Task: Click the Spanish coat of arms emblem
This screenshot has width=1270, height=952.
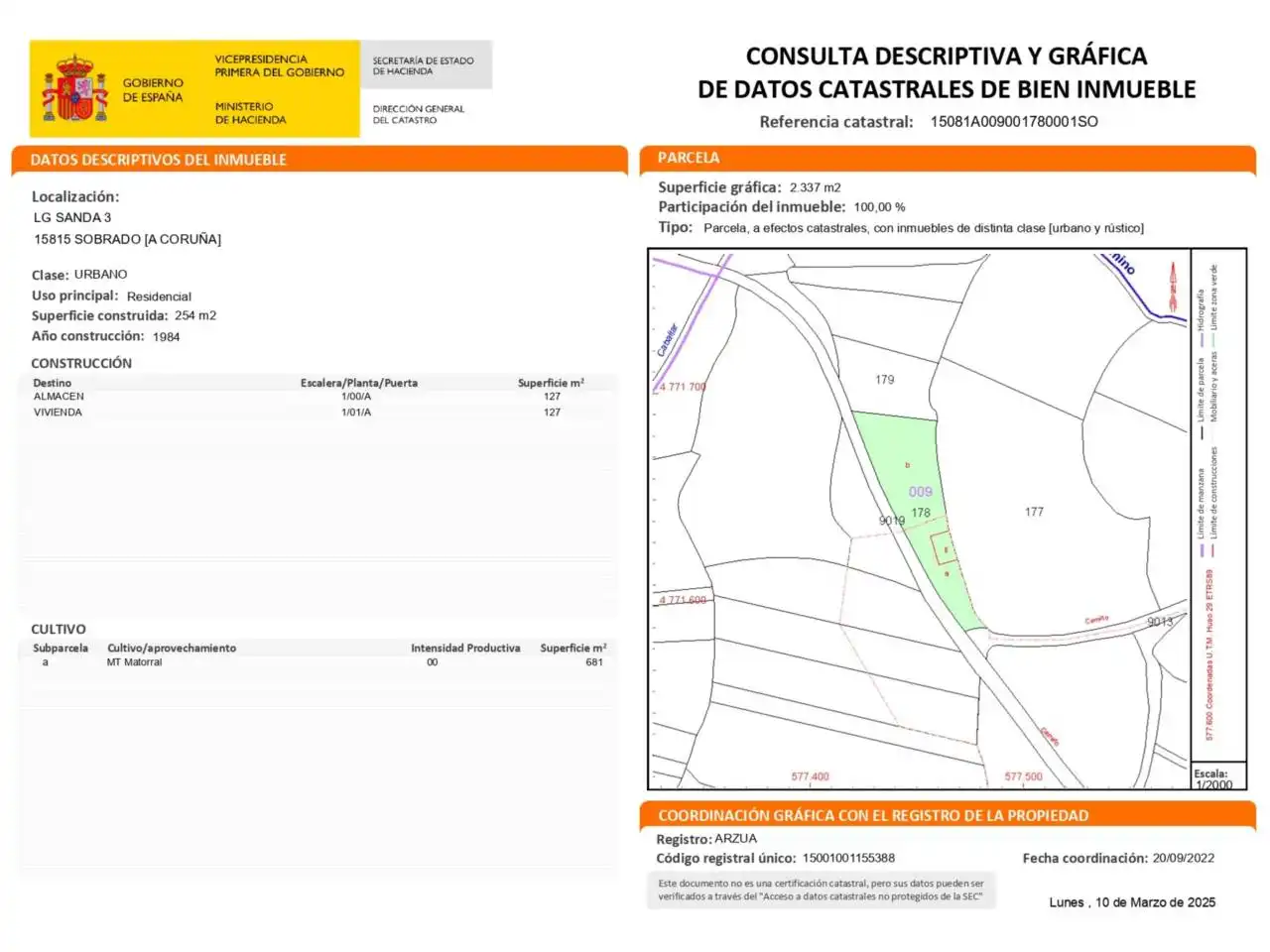Action: coord(74,88)
